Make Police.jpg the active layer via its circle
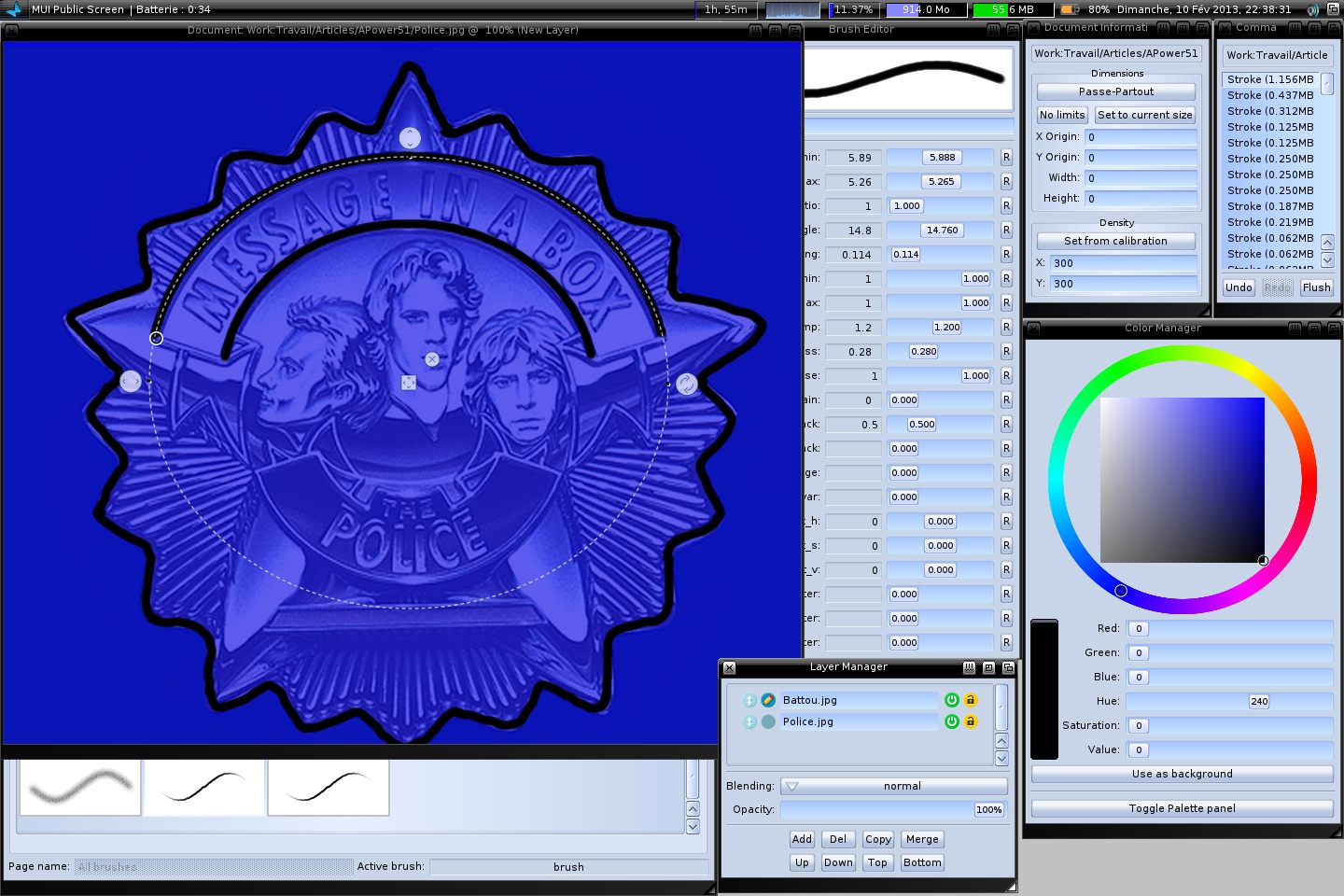This screenshot has width=1344, height=896. [x=768, y=721]
